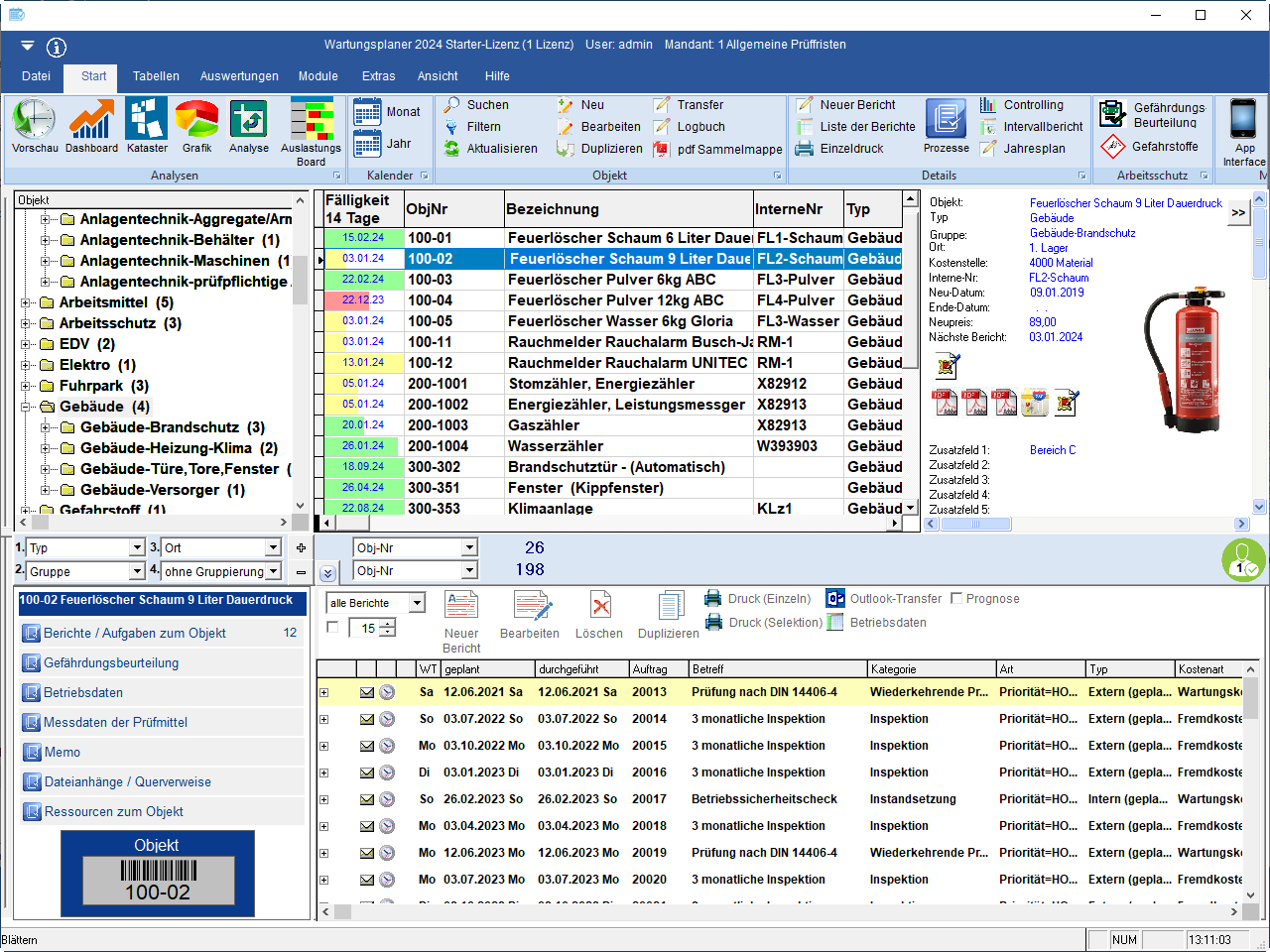Viewport: 1270px width, 952px height.
Task: Click Outlook-Transfer icon
Action: (x=835, y=598)
